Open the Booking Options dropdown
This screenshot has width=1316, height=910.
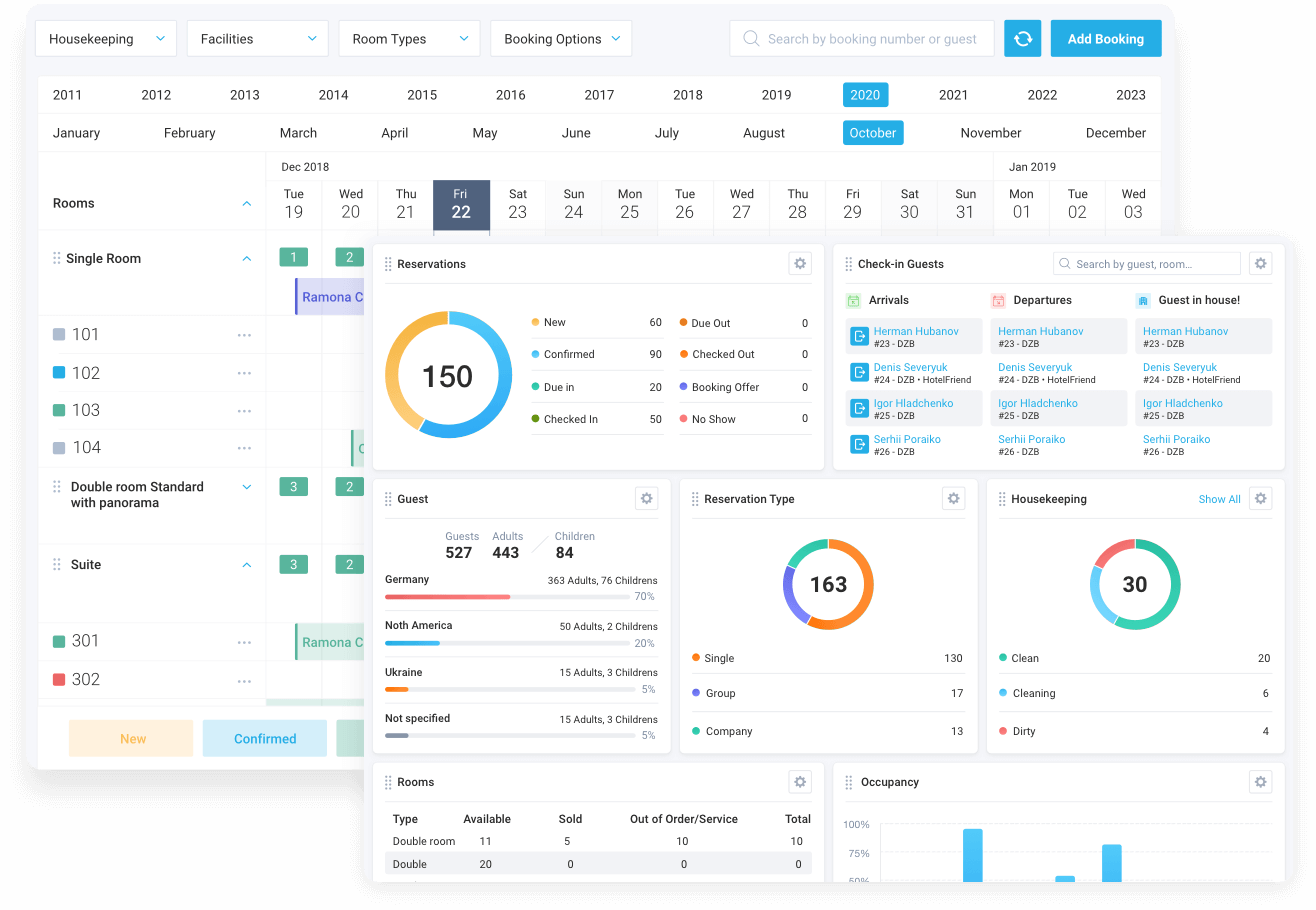[x=560, y=38]
